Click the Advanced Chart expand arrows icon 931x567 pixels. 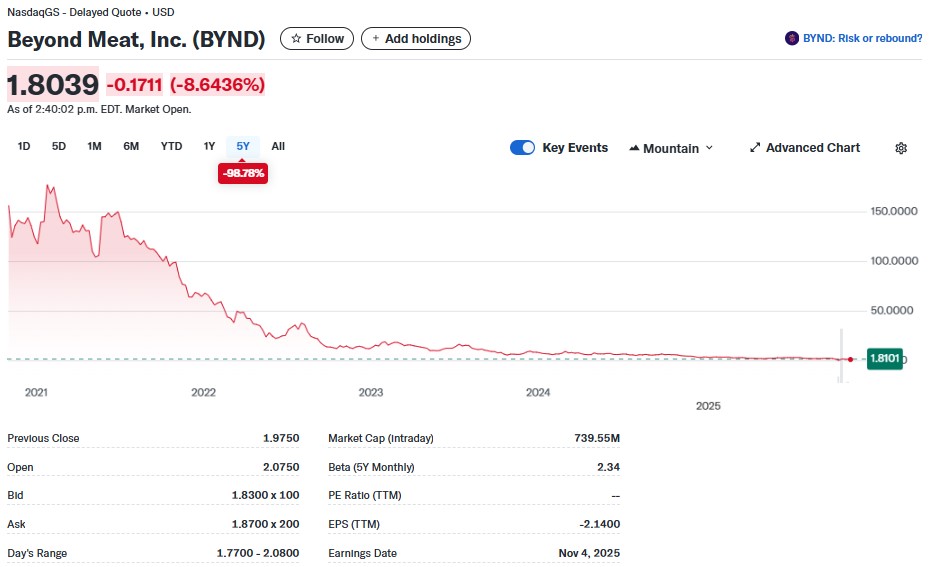click(755, 148)
